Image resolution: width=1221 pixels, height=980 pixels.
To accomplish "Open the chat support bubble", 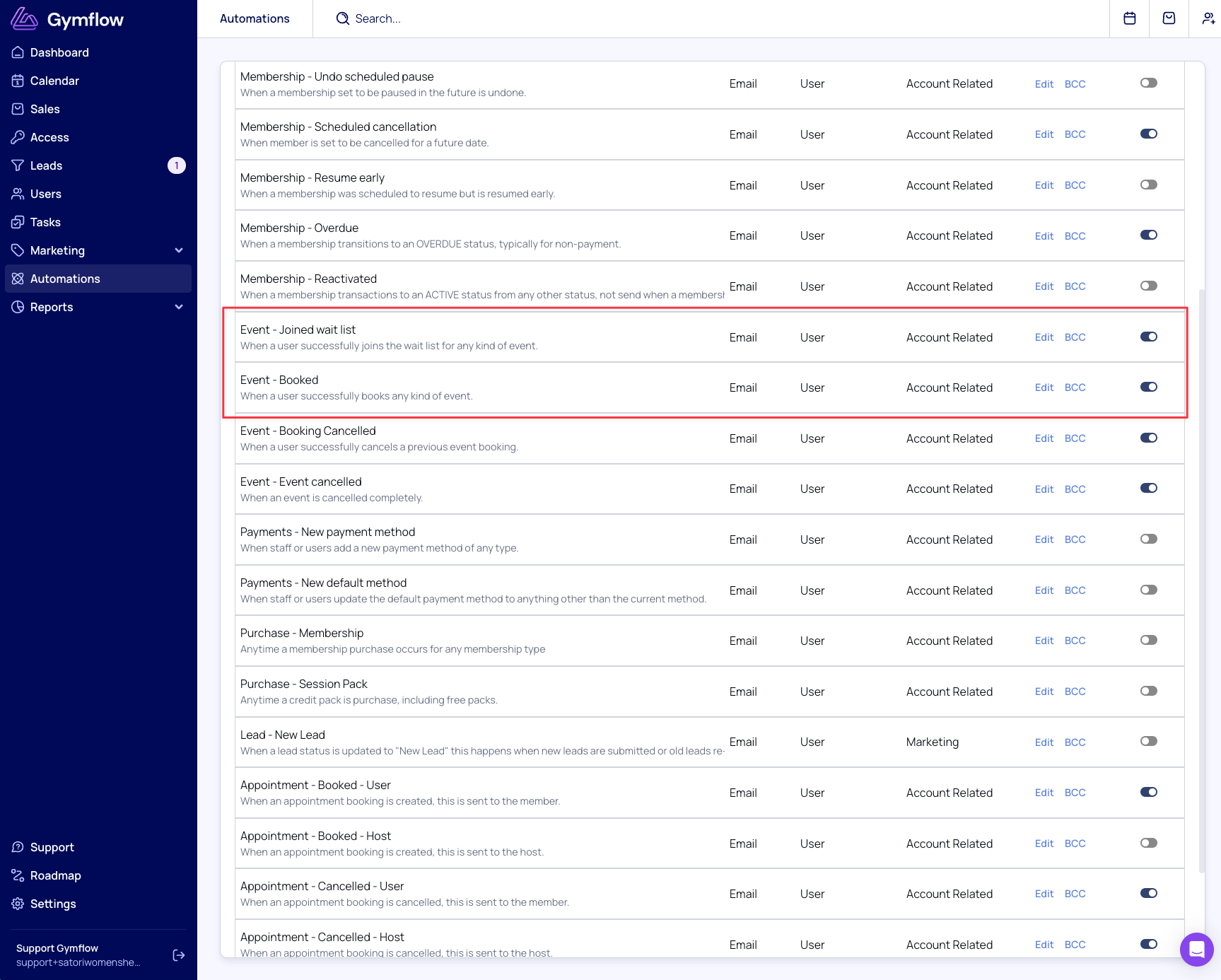I will coord(1196,949).
